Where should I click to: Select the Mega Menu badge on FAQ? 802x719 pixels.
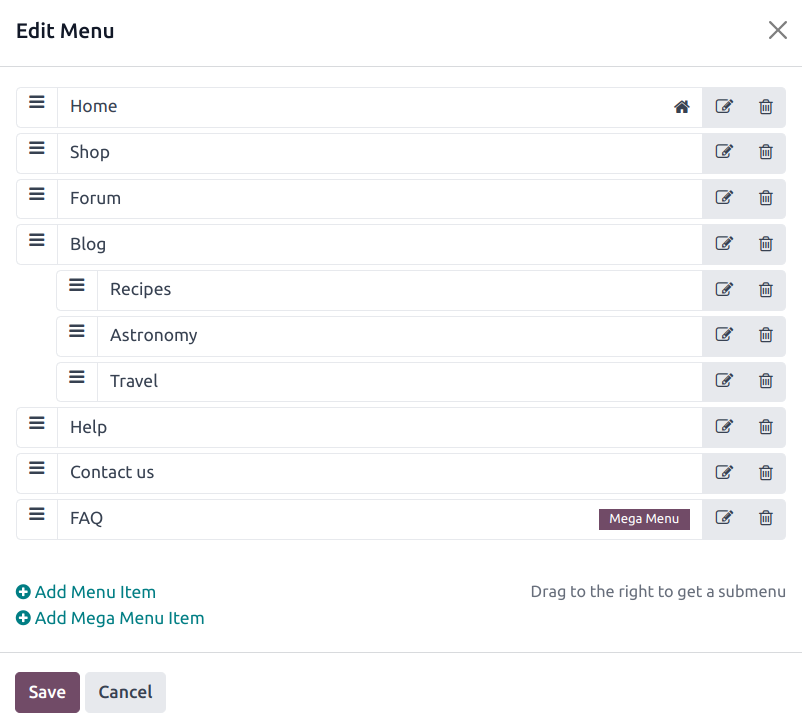click(x=644, y=519)
